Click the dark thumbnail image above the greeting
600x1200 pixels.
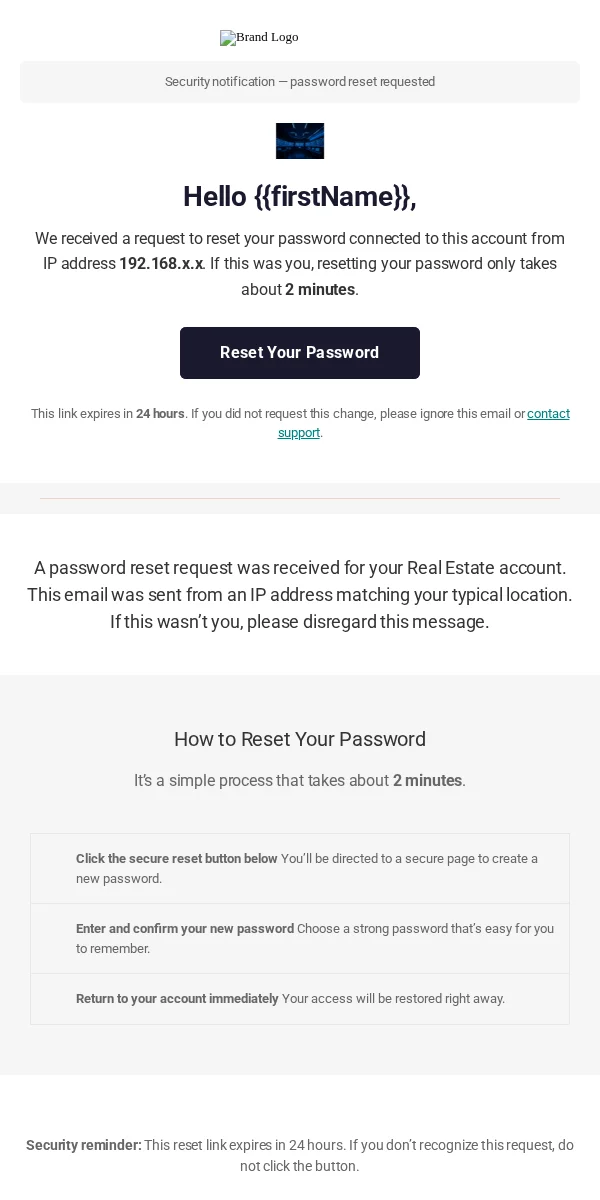[x=300, y=141]
